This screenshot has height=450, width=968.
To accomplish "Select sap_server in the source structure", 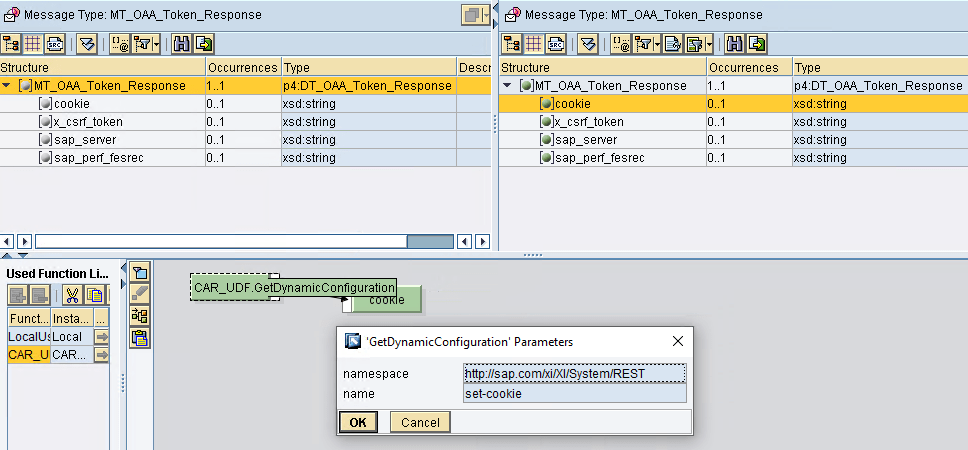I will (84, 140).
